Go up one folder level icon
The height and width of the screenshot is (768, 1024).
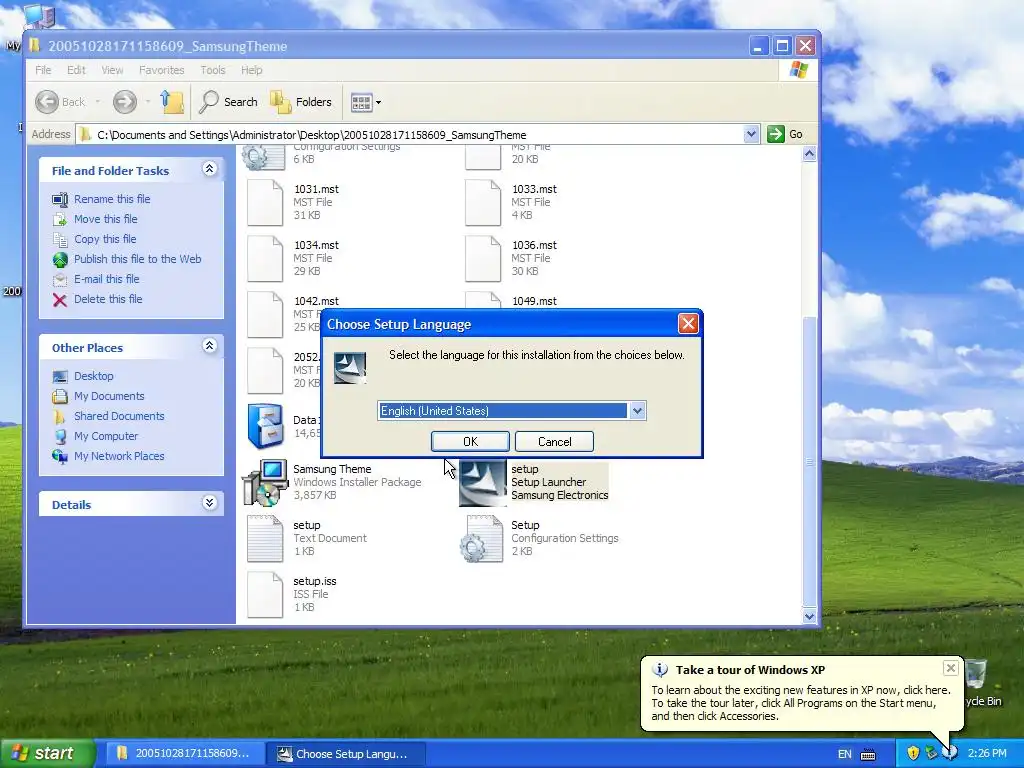click(172, 102)
